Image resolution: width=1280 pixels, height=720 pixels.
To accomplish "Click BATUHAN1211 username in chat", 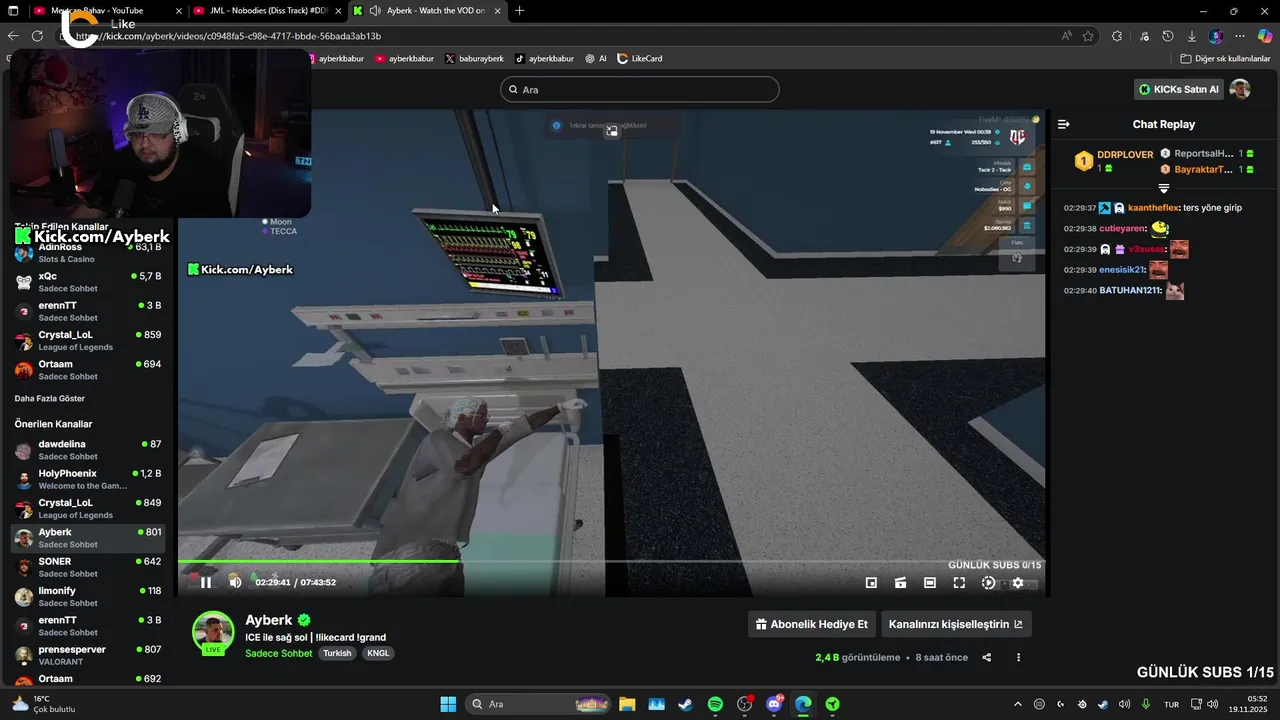I will click(1130, 291).
